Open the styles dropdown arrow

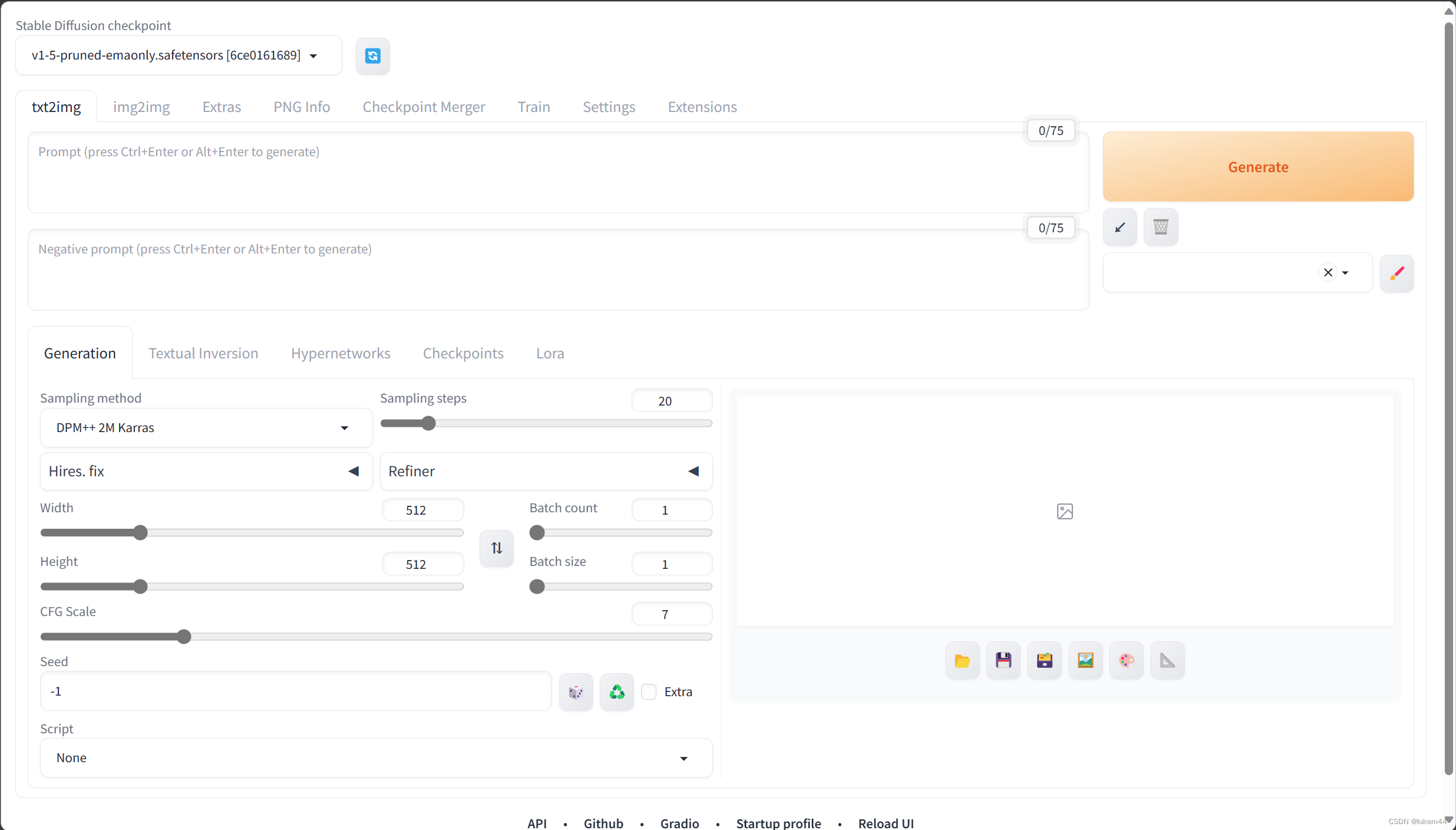pos(1345,272)
